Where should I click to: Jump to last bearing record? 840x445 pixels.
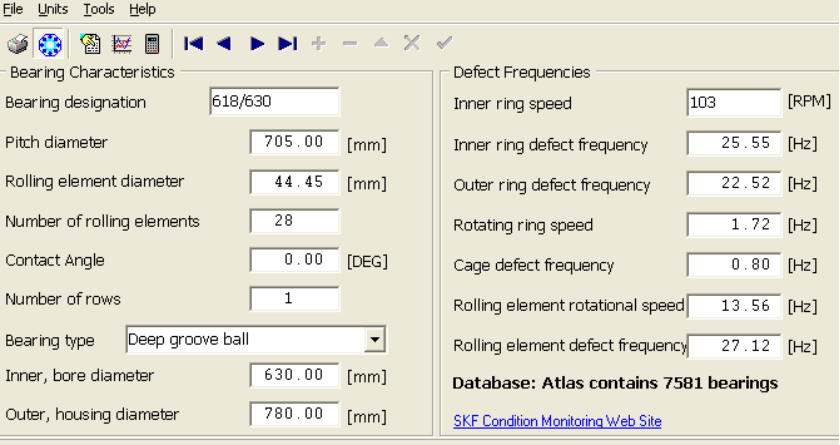287,43
